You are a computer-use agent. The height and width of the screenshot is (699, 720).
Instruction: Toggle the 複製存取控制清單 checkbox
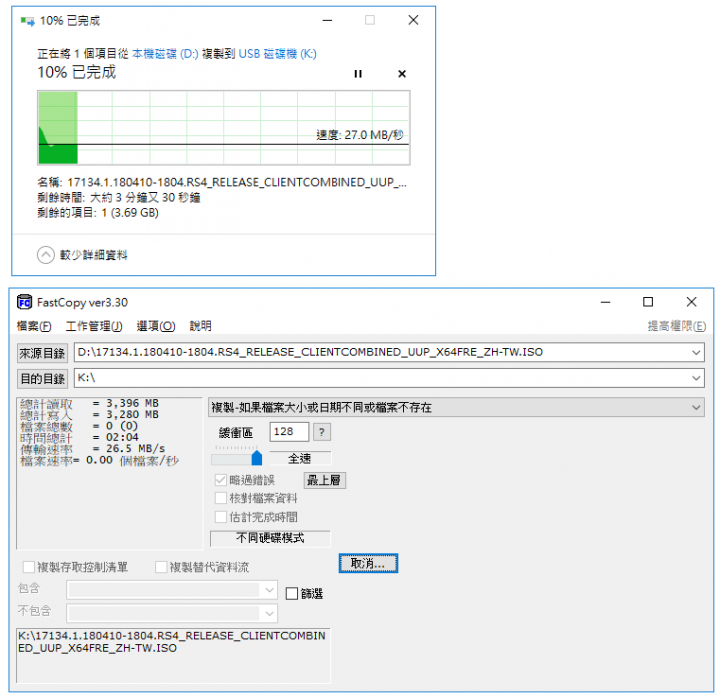coord(29,567)
